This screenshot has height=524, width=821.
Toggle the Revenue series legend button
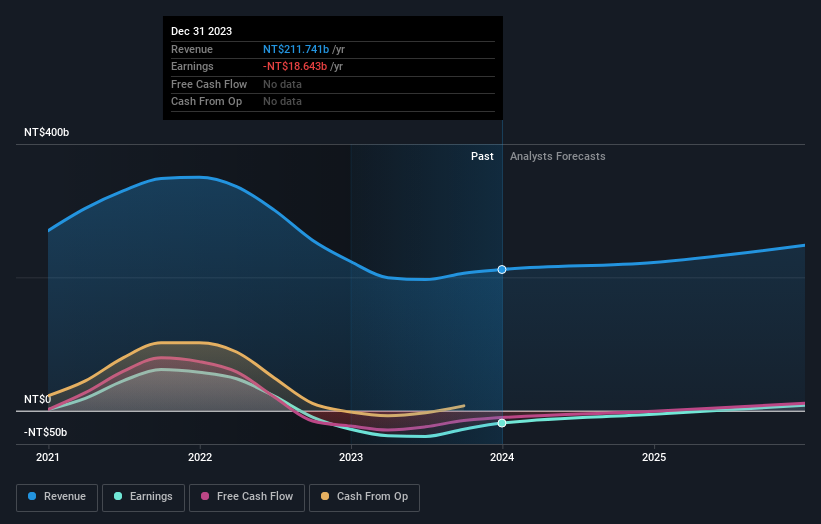(57, 497)
